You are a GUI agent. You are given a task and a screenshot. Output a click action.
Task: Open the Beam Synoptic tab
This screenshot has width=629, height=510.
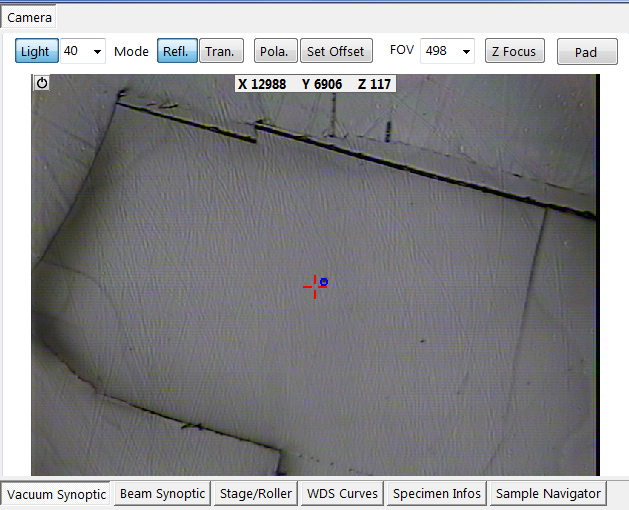click(x=161, y=494)
